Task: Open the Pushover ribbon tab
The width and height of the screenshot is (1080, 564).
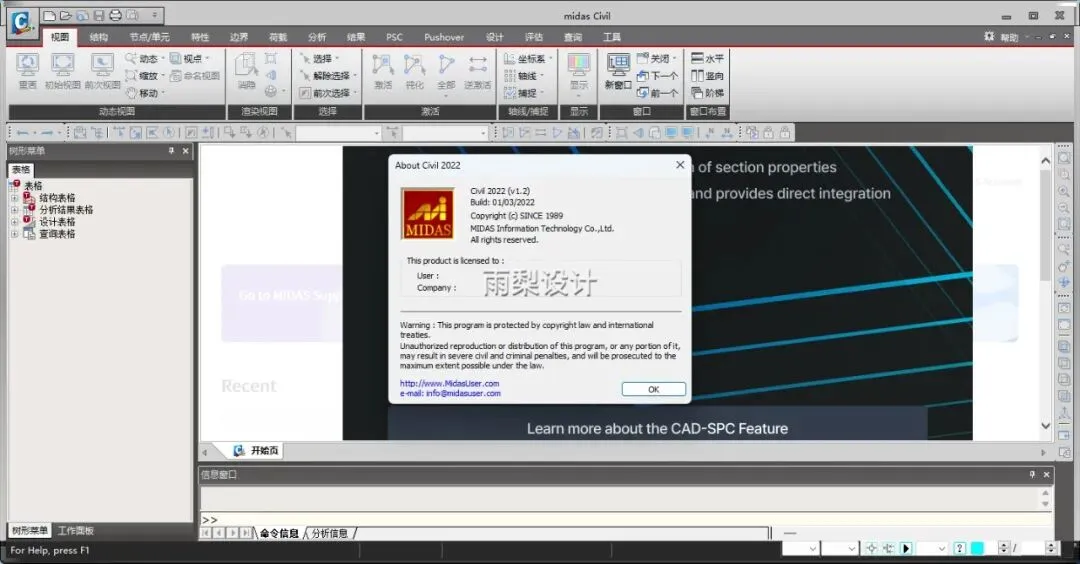Action: point(444,37)
